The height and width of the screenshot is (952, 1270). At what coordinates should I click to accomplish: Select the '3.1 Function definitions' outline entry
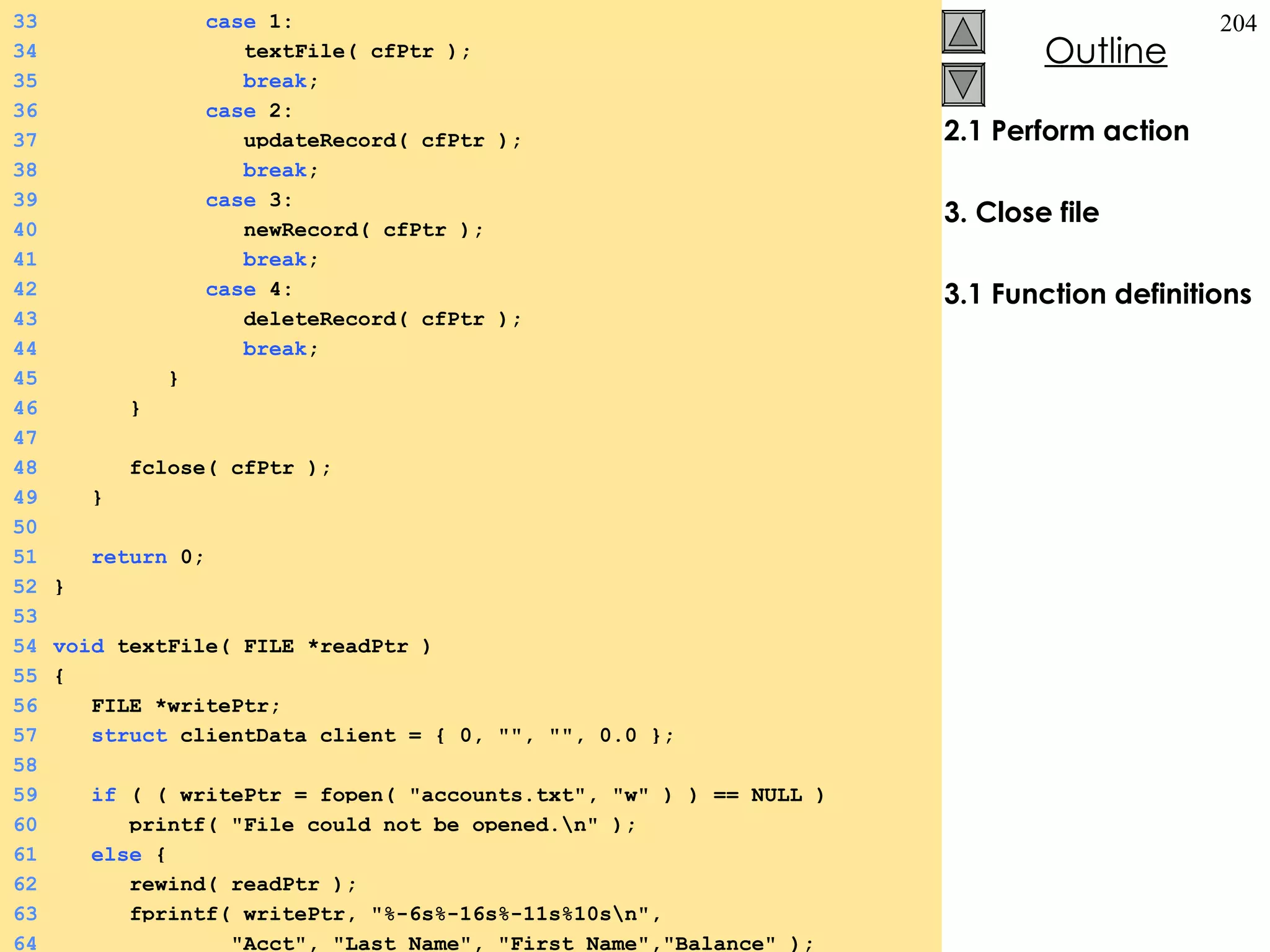tap(1098, 294)
